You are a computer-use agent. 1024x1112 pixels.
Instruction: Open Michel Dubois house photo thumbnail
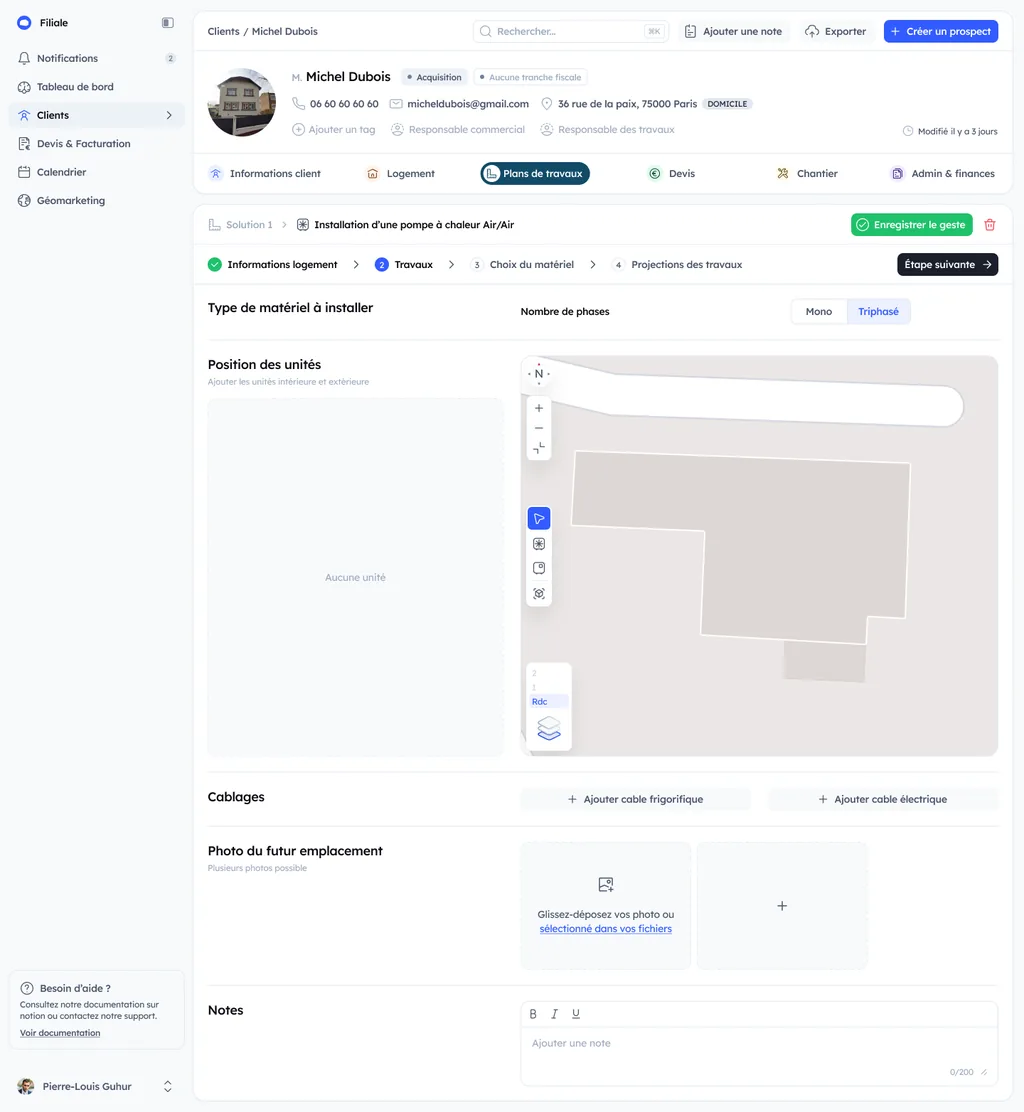point(242,102)
